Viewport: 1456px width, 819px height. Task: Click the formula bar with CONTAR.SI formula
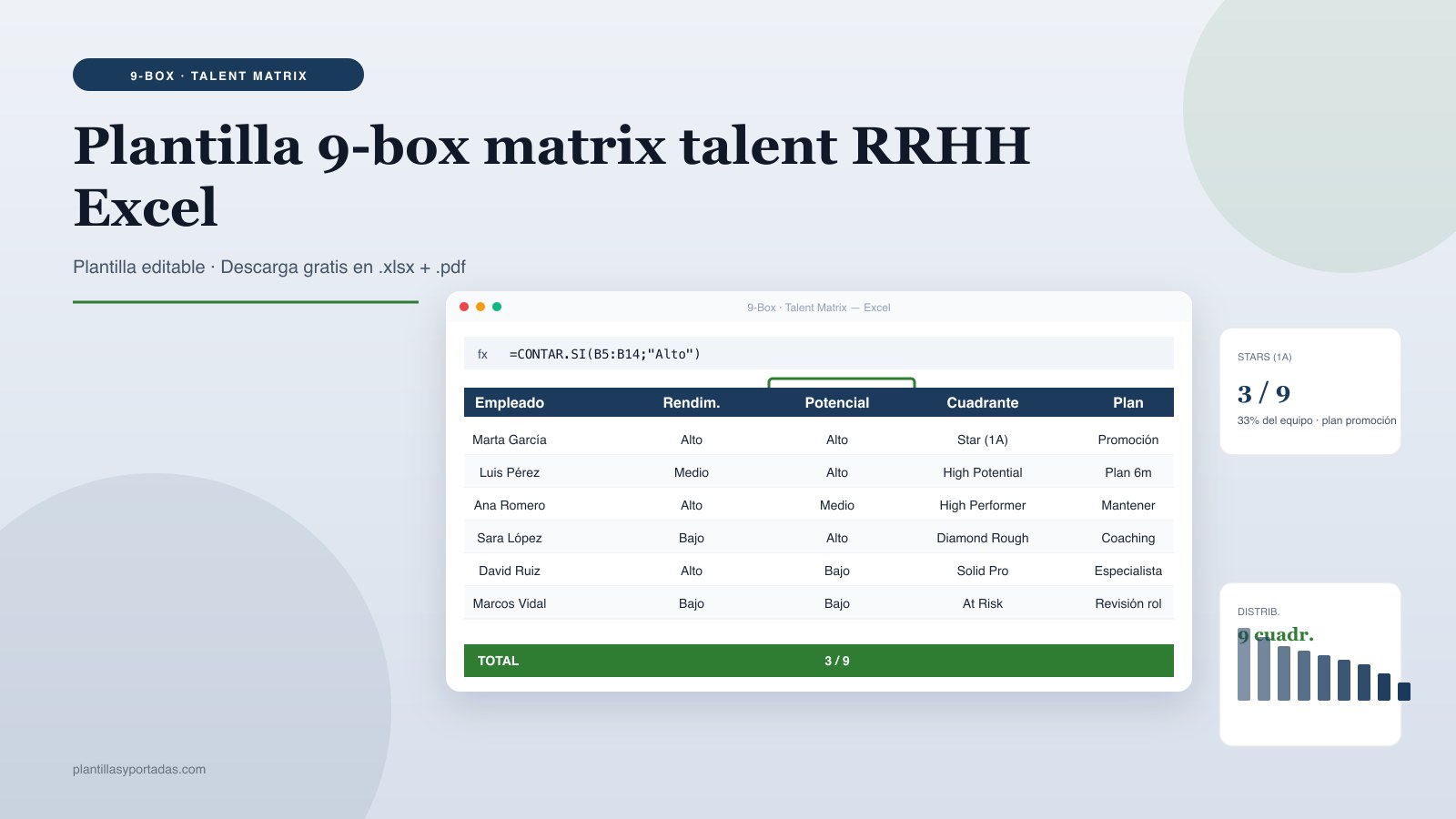[819, 353]
